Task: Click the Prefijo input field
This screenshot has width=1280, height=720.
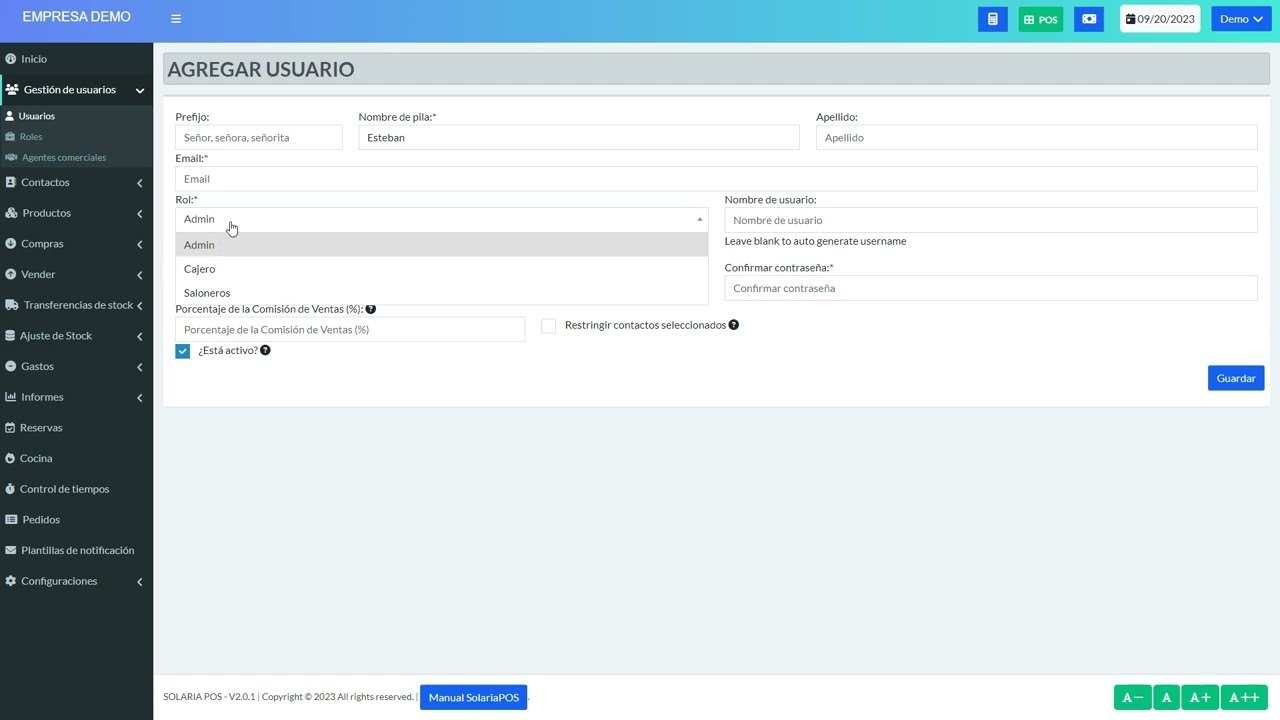Action: tap(259, 138)
